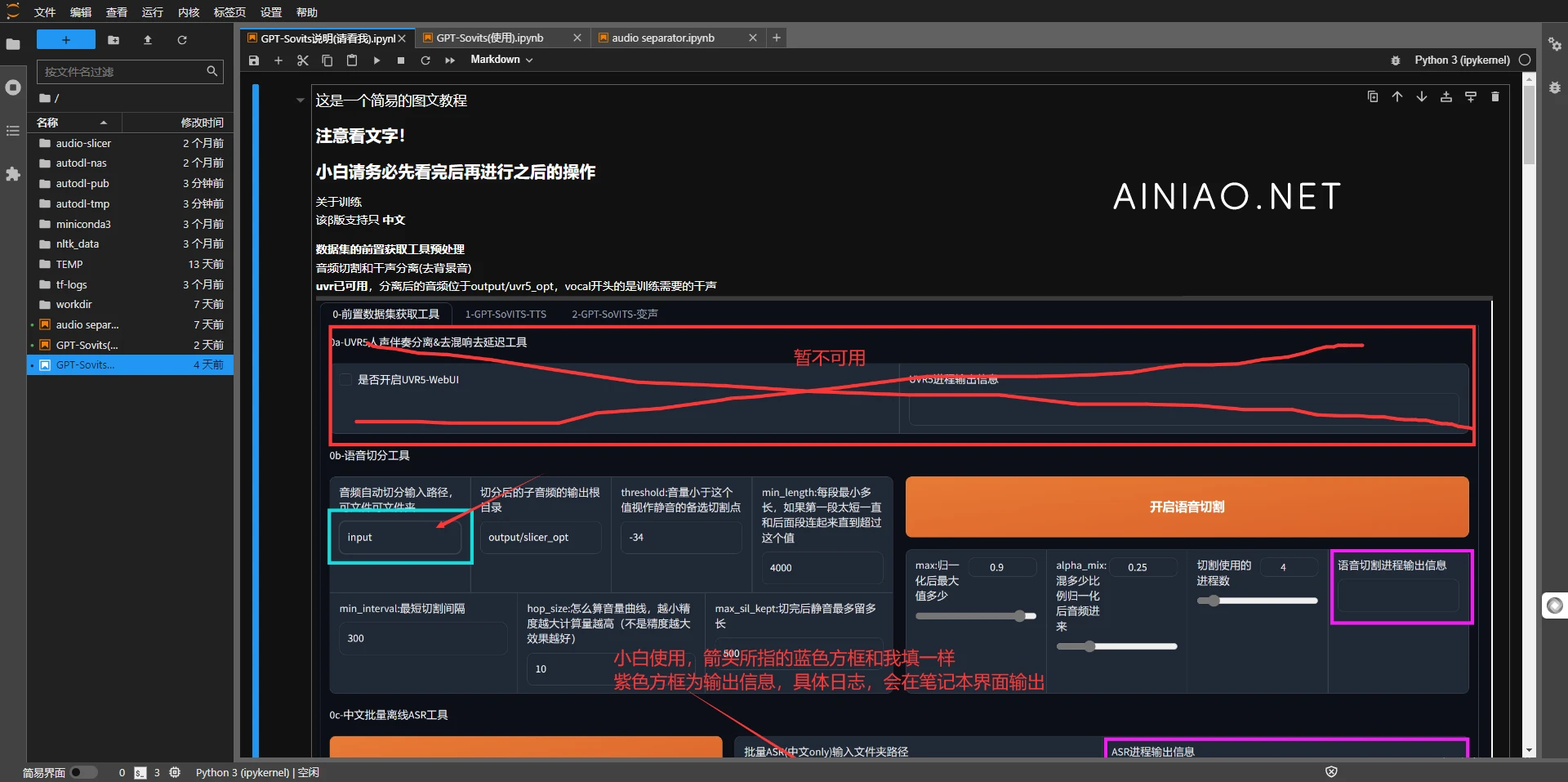Open the extension manager puzzle icon

(x=13, y=174)
